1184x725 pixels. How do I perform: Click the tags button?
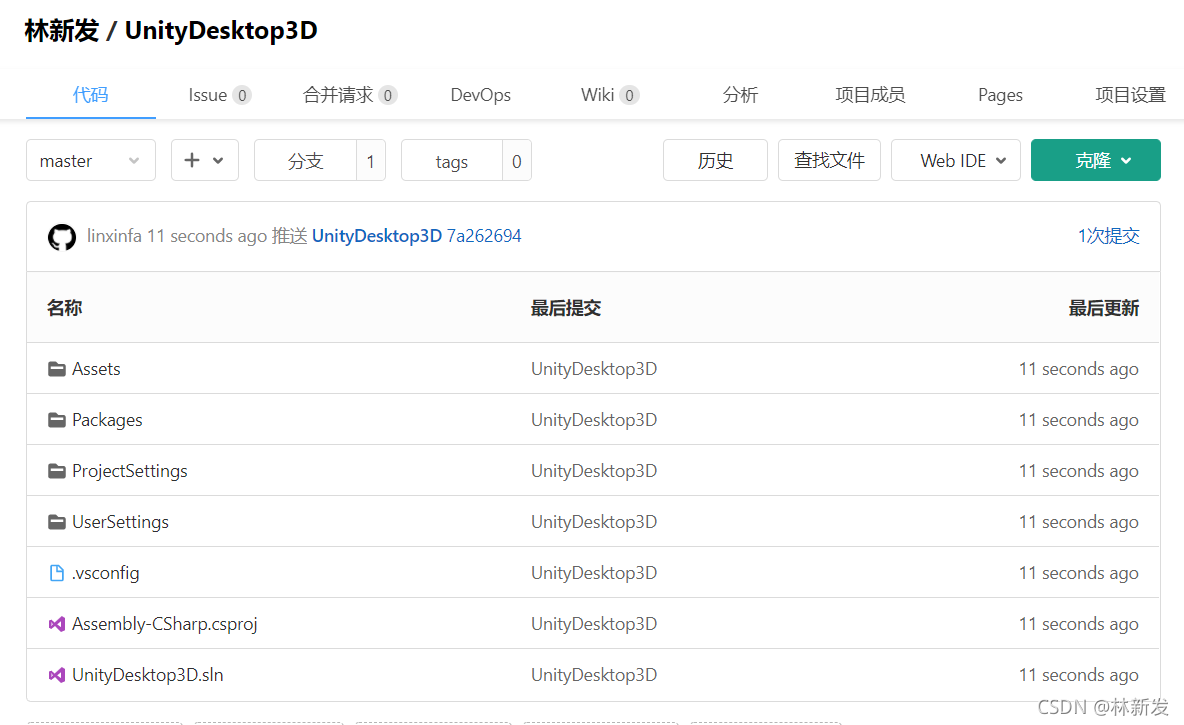pos(452,160)
